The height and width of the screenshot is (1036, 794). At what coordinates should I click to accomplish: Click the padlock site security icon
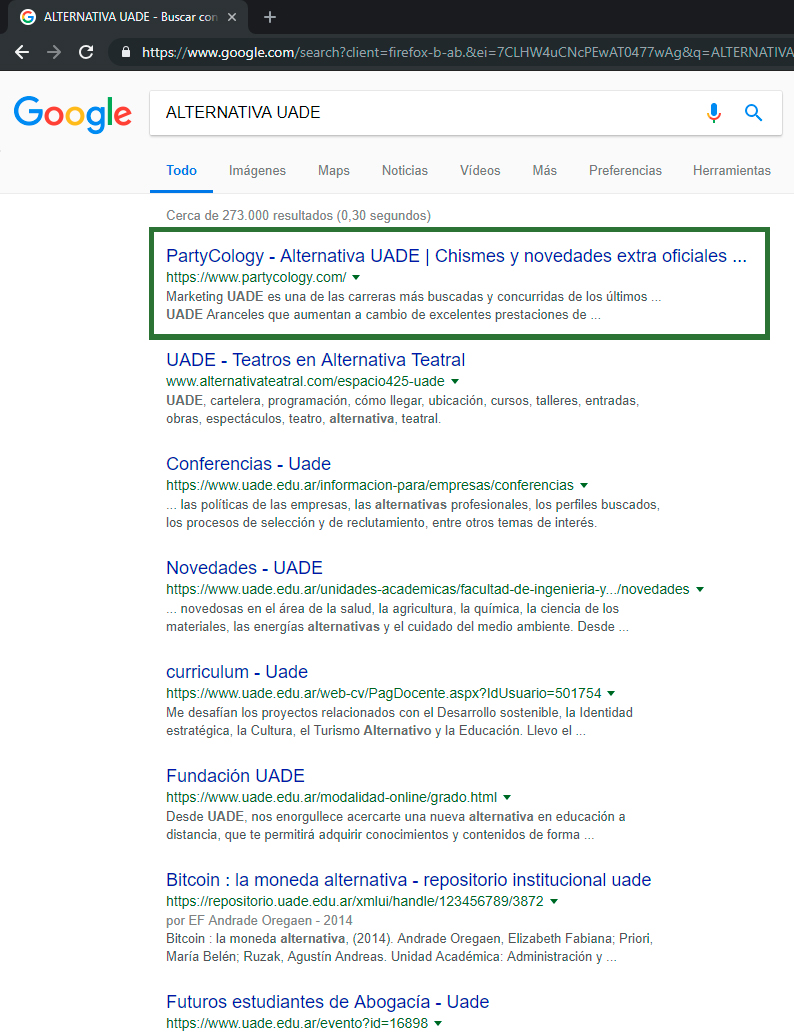[x=126, y=52]
